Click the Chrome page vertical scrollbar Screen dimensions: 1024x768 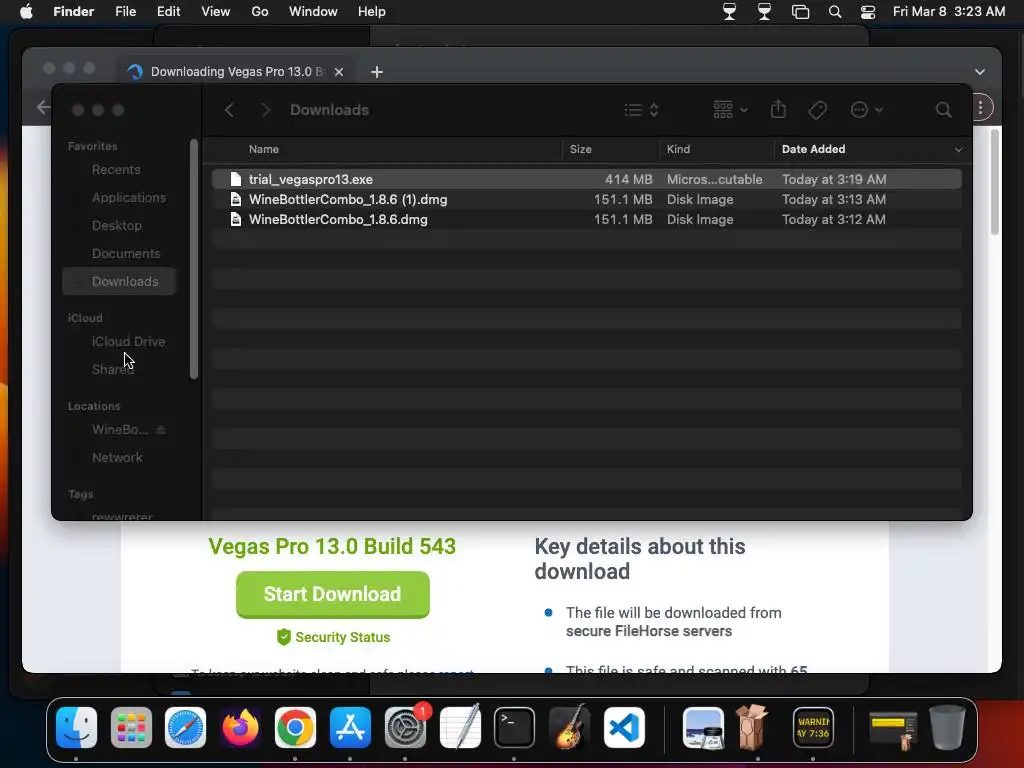(x=995, y=182)
